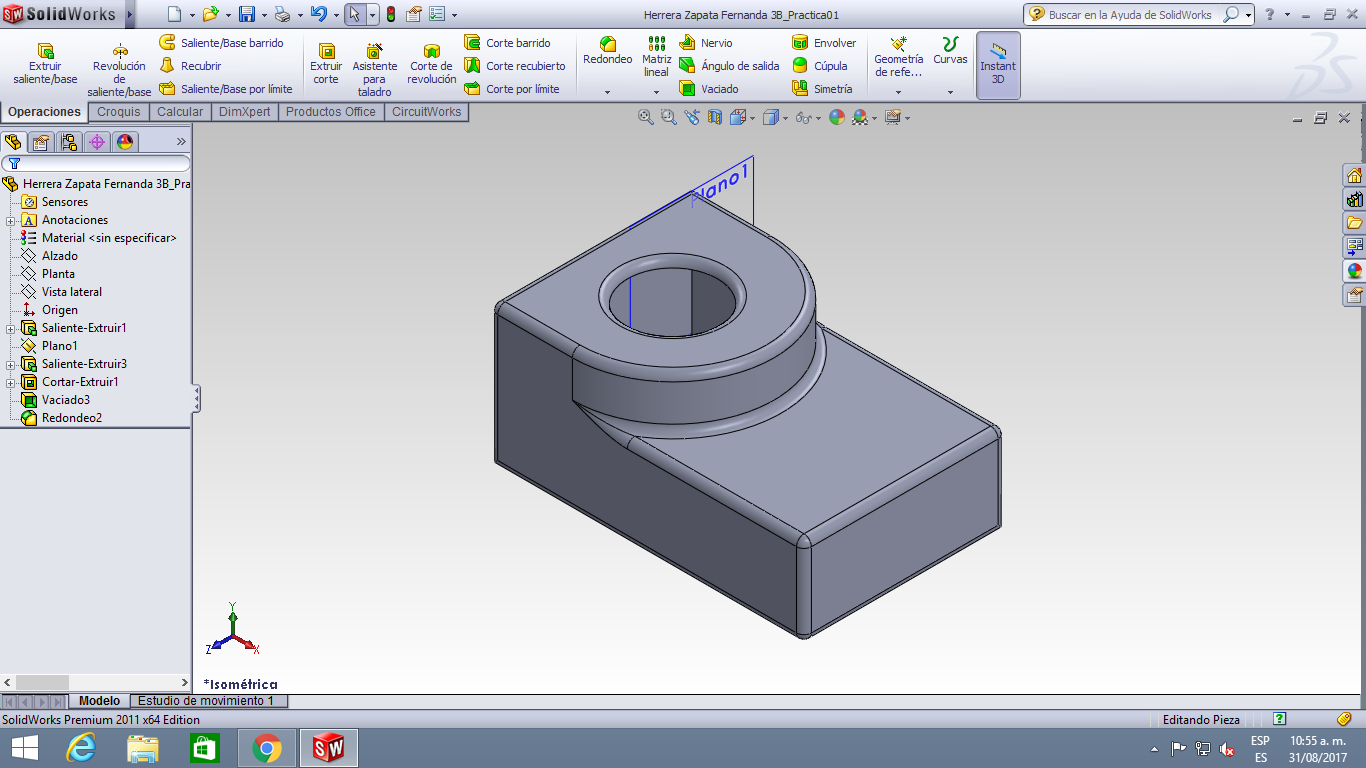Expand the Saliente-Extruir1 feature node
This screenshot has width=1366, height=768.
(x=12, y=327)
